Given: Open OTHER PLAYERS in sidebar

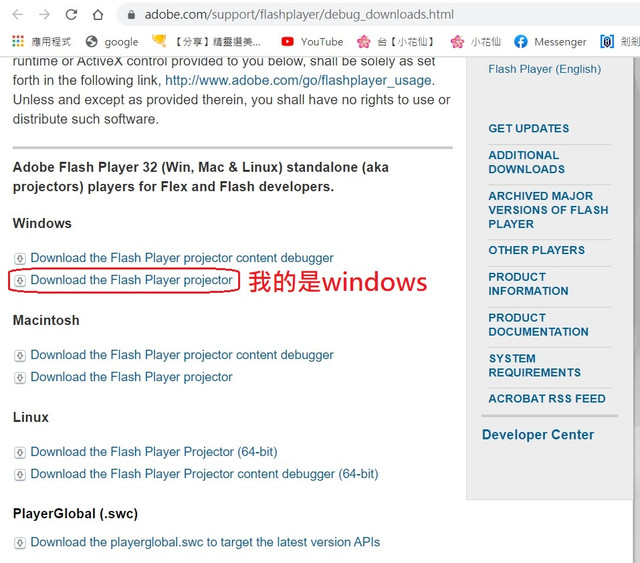Looking at the screenshot, I should (x=536, y=250).
